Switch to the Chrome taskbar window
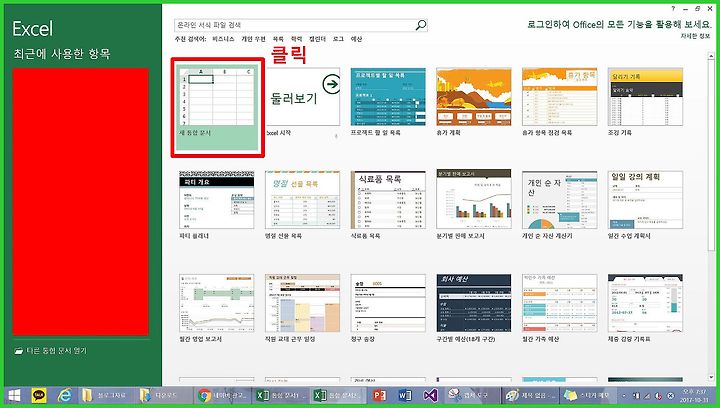 tap(223, 395)
